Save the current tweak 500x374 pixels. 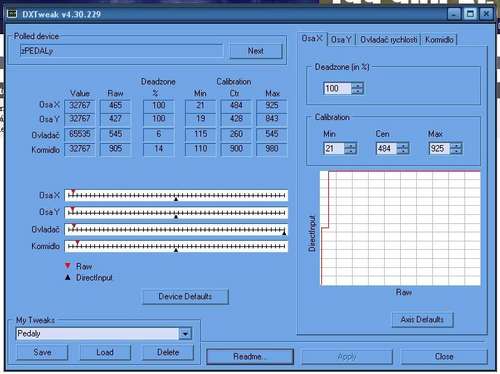(42, 352)
